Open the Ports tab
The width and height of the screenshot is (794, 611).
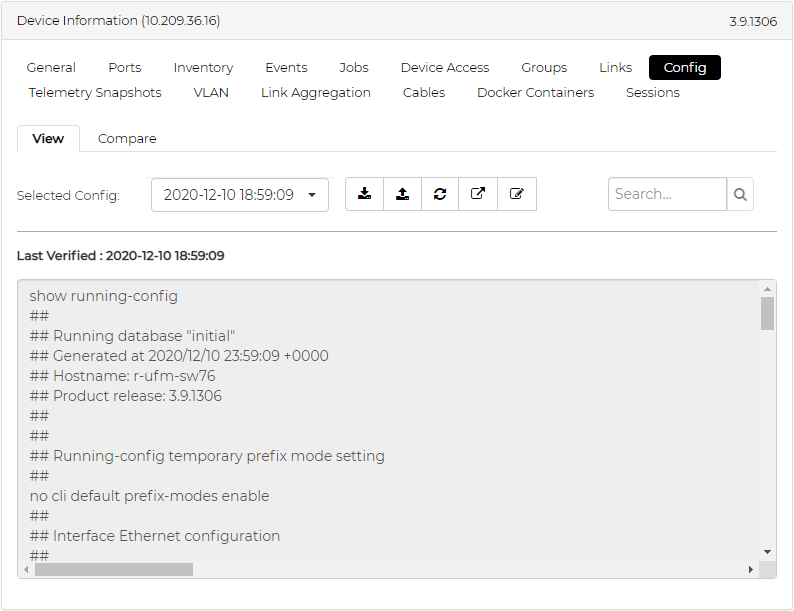click(x=125, y=68)
